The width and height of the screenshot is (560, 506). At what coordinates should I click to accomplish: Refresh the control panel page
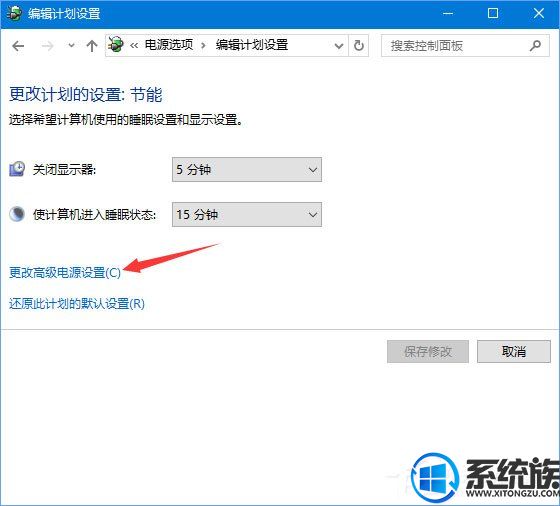coord(359,46)
